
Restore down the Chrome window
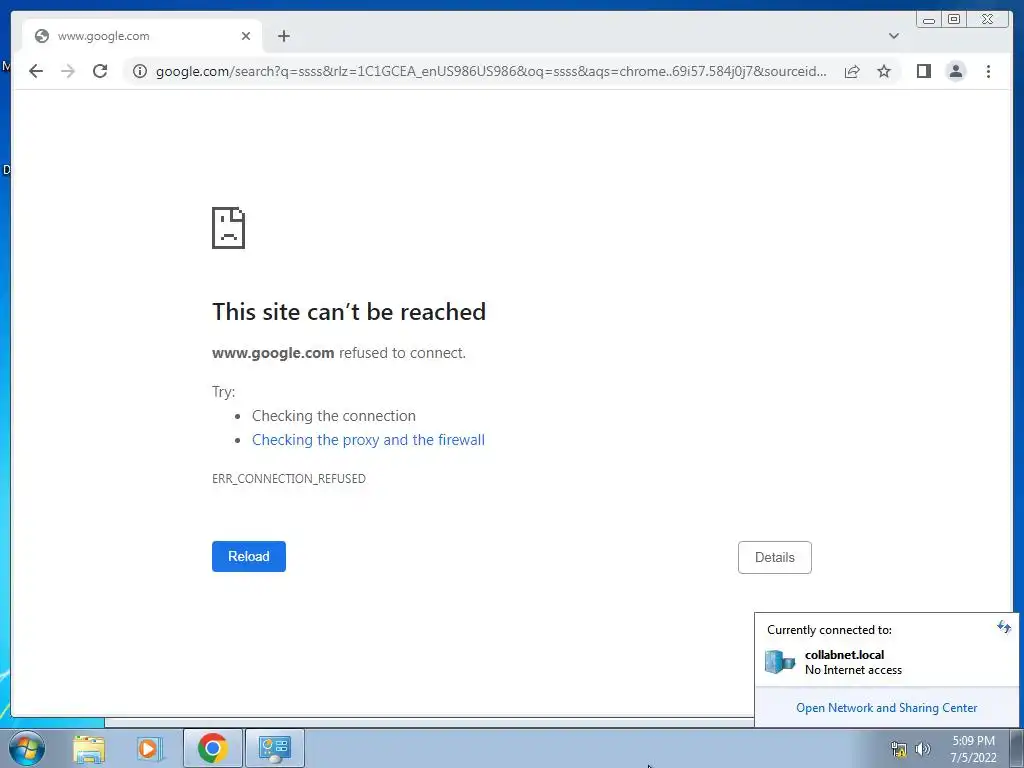[x=953, y=20]
